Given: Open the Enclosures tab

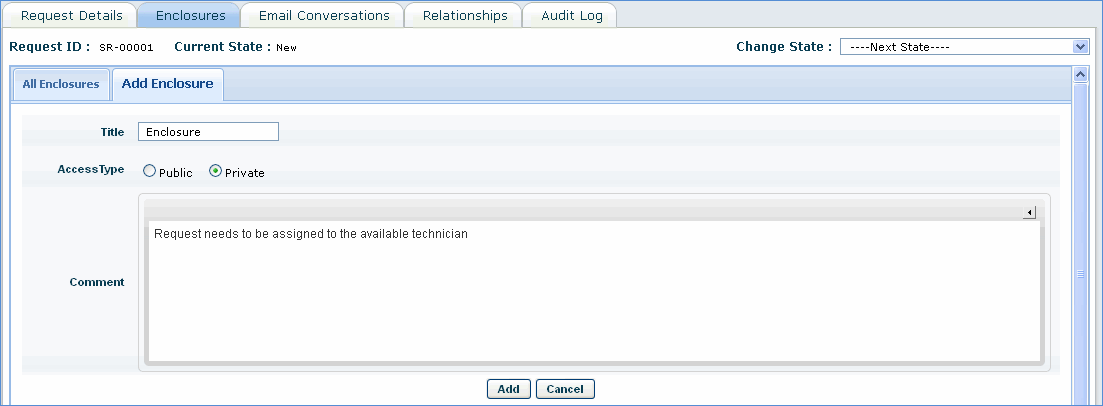Looking at the screenshot, I should pyautogui.click(x=190, y=16).
